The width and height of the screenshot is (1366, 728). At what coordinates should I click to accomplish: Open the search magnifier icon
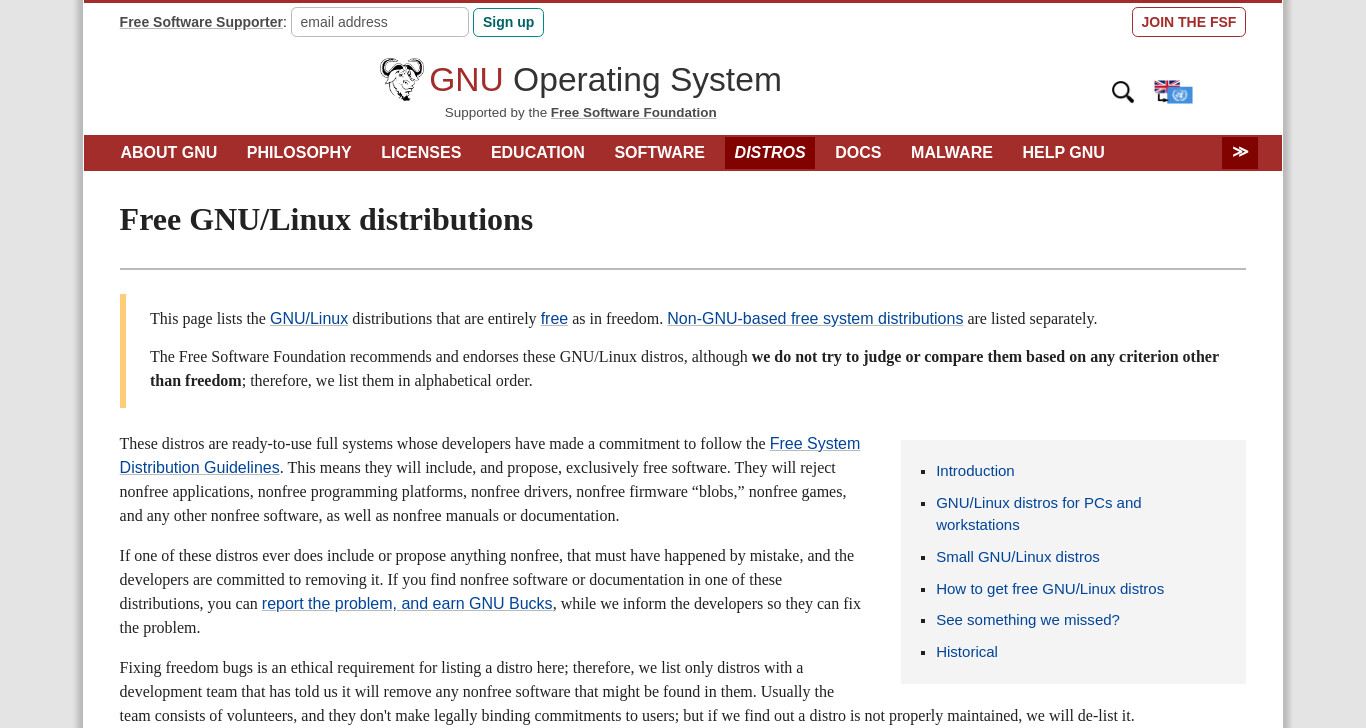click(x=1123, y=92)
